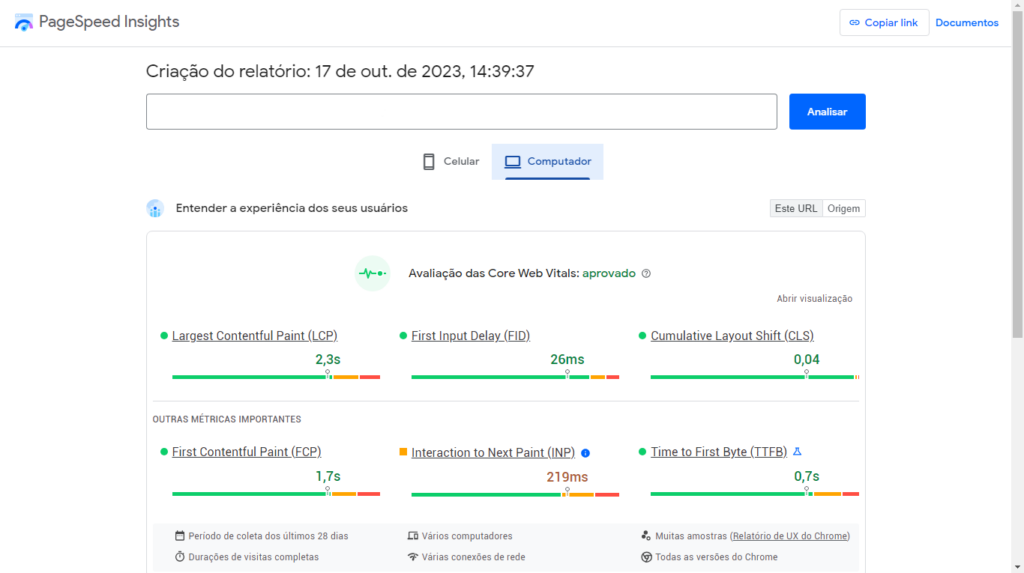The height and width of the screenshot is (573, 1024).
Task: Open Largest Contentful Paint (LCP) link
Action: [x=255, y=336]
